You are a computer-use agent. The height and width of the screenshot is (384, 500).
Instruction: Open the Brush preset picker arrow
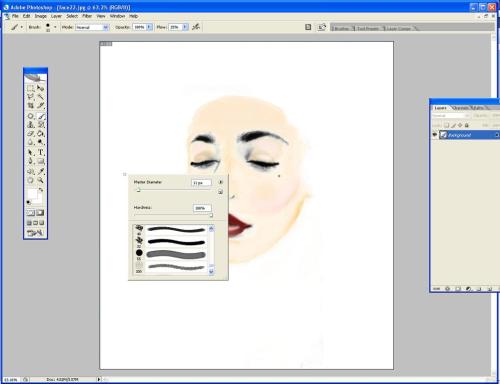point(55,27)
